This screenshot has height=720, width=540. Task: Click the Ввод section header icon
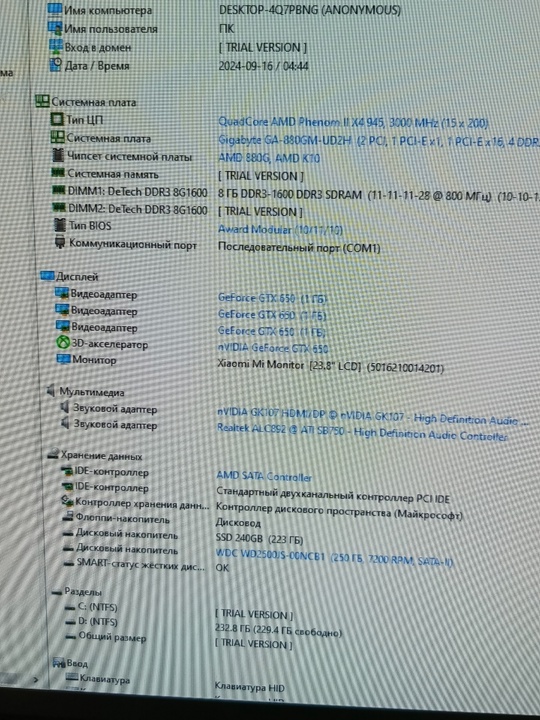pyautogui.click(x=59, y=662)
